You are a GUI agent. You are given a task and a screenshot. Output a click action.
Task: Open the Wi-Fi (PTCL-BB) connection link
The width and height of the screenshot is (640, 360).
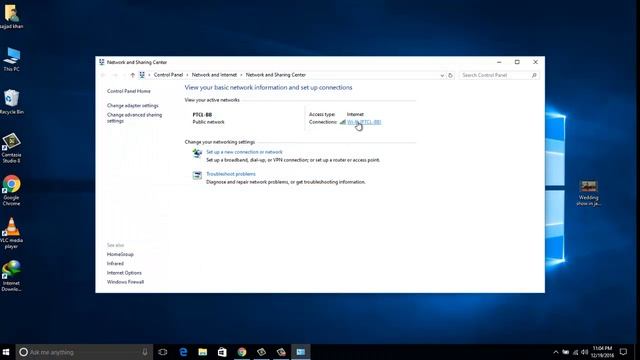364,122
